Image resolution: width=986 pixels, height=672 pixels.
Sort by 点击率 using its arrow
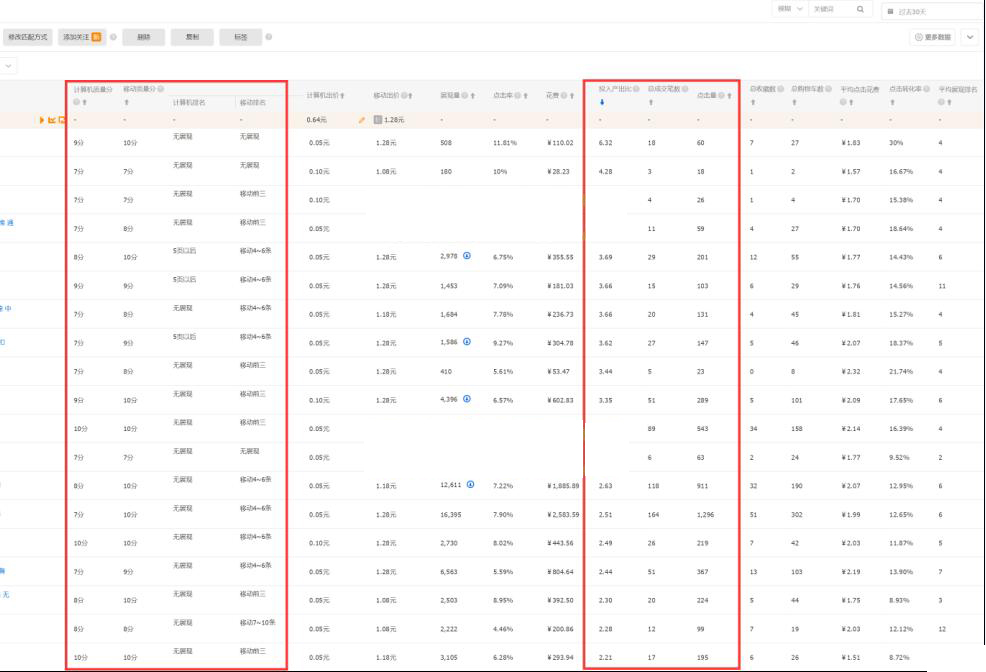point(526,96)
